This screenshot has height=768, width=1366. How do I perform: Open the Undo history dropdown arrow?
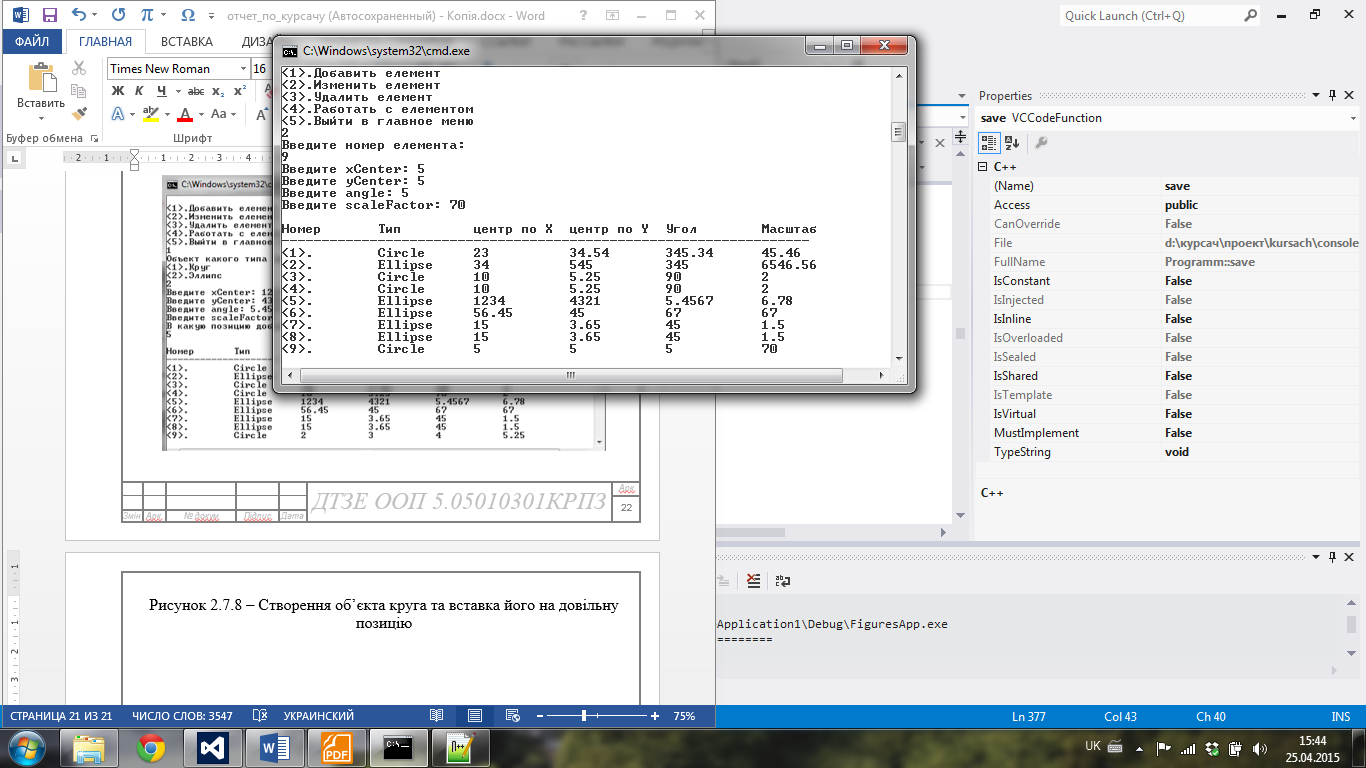pyautogui.click(x=96, y=16)
